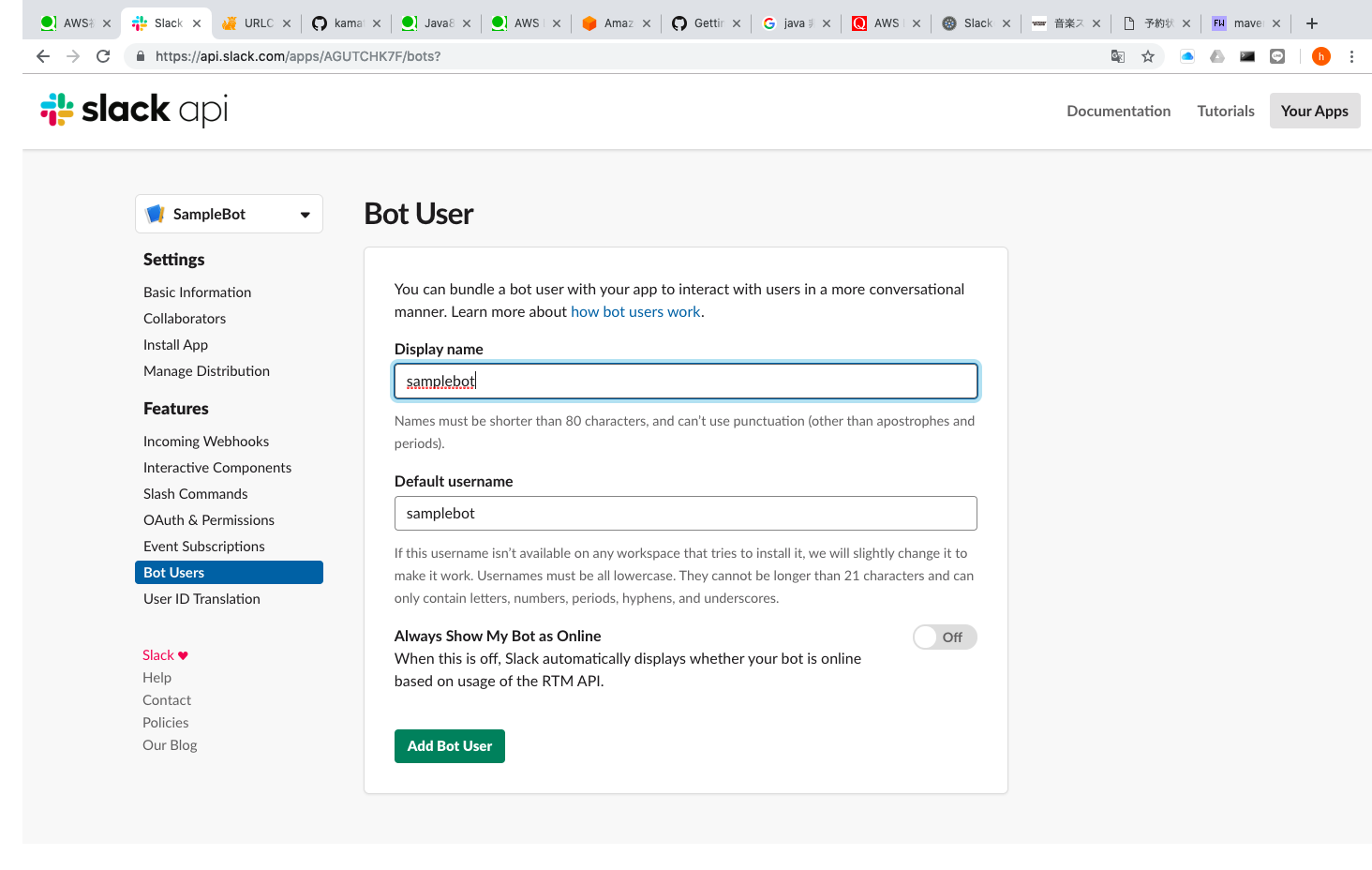1372x870 pixels.
Task: Close the URLC tab
Action: (x=287, y=23)
